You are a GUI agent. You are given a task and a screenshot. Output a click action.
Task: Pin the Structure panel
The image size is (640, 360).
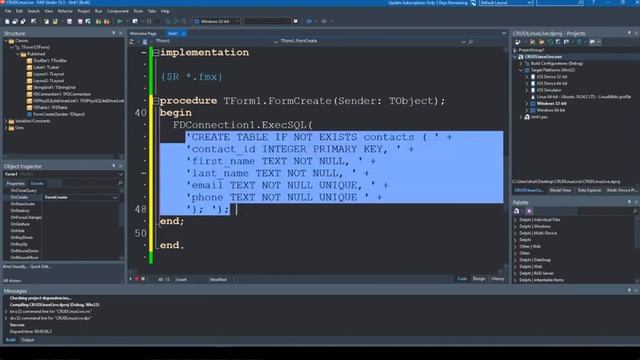coord(114,33)
